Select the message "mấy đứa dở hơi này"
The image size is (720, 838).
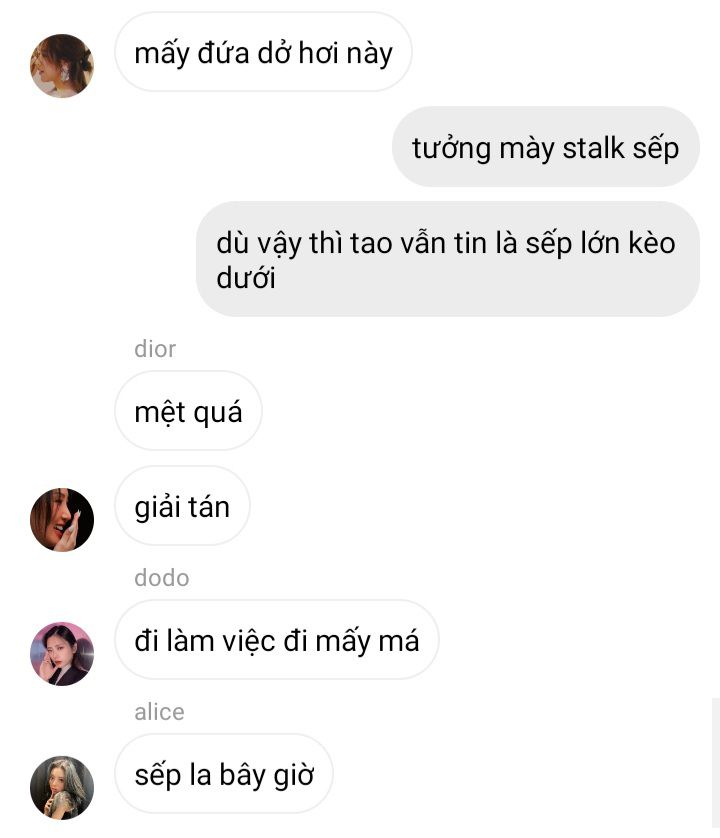click(x=263, y=52)
